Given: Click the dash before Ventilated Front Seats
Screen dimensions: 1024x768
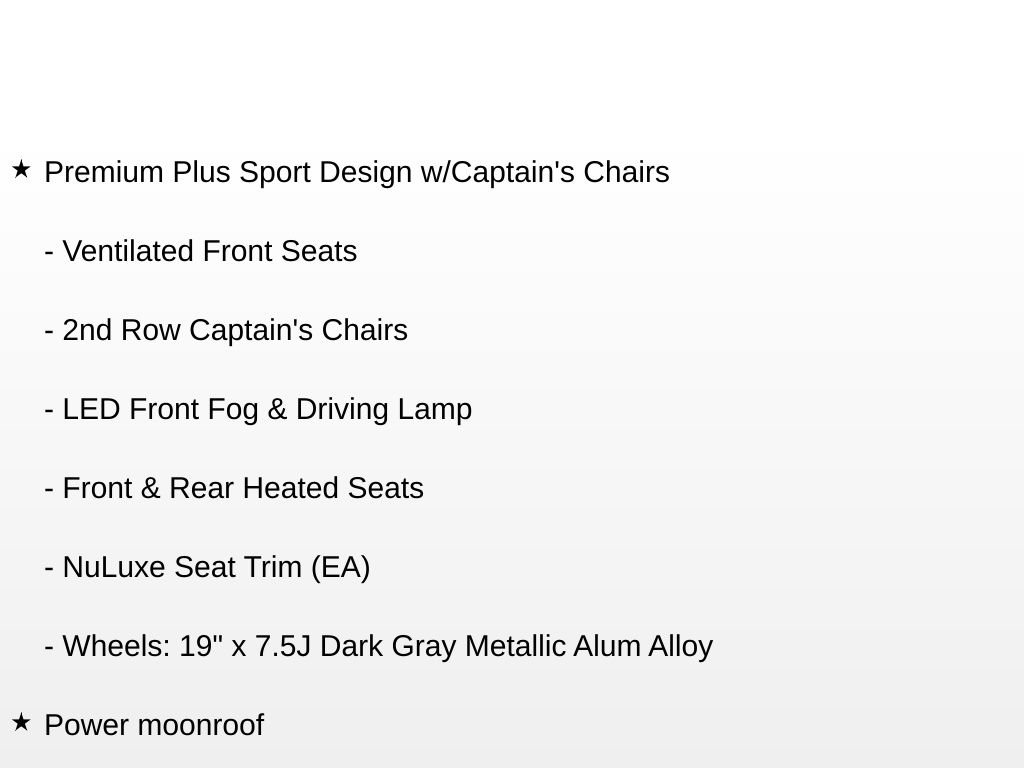Looking at the screenshot, I should pos(49,252).
